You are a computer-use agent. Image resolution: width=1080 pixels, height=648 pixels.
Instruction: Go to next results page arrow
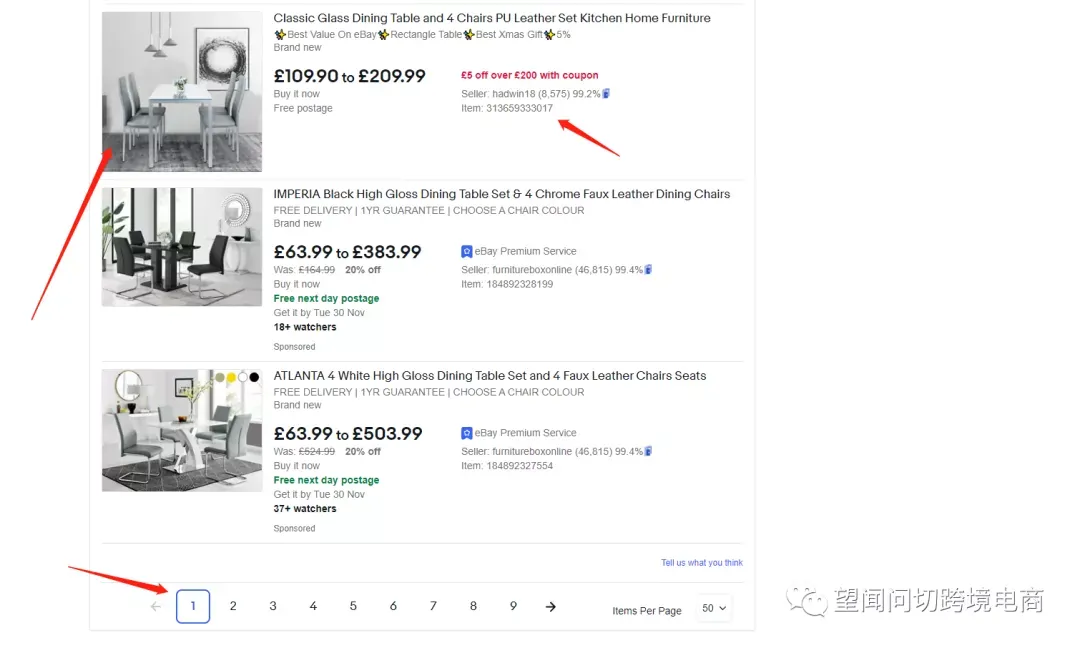click(550, 607)
